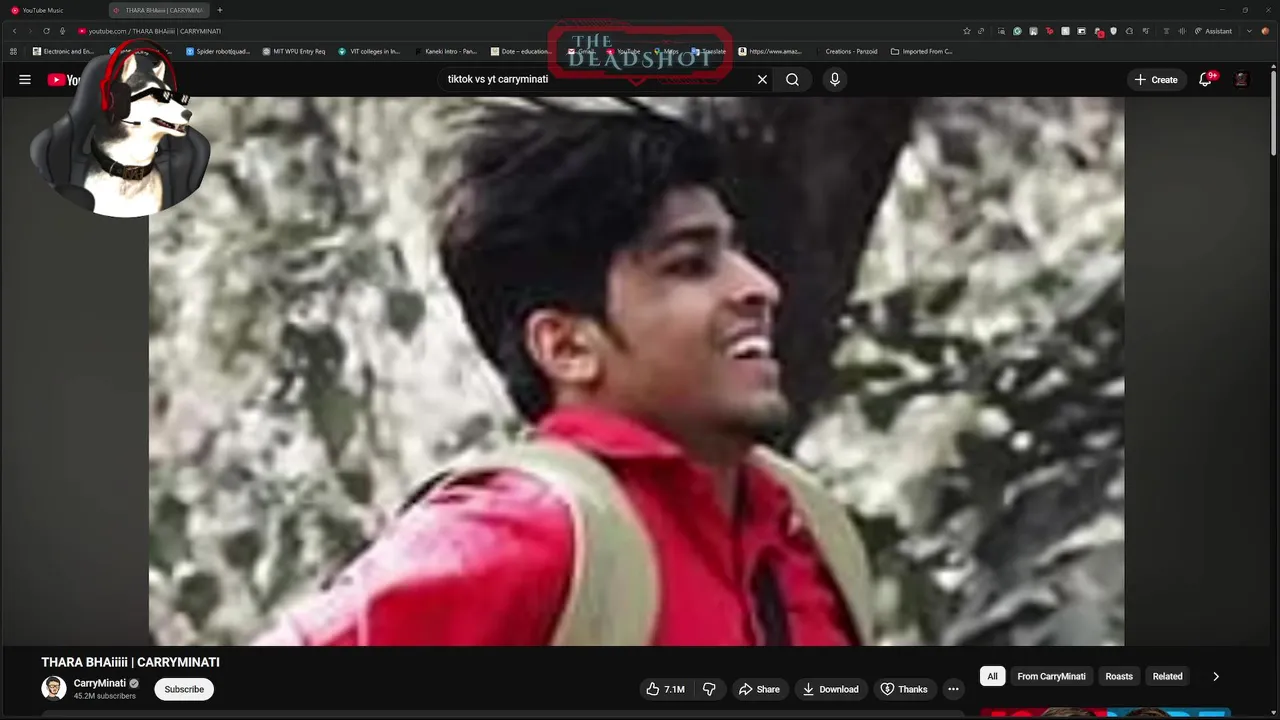Screen dimensions: 1280x720
Task: Open the three-dot more actions menu
Action: (x=953, y=689)
